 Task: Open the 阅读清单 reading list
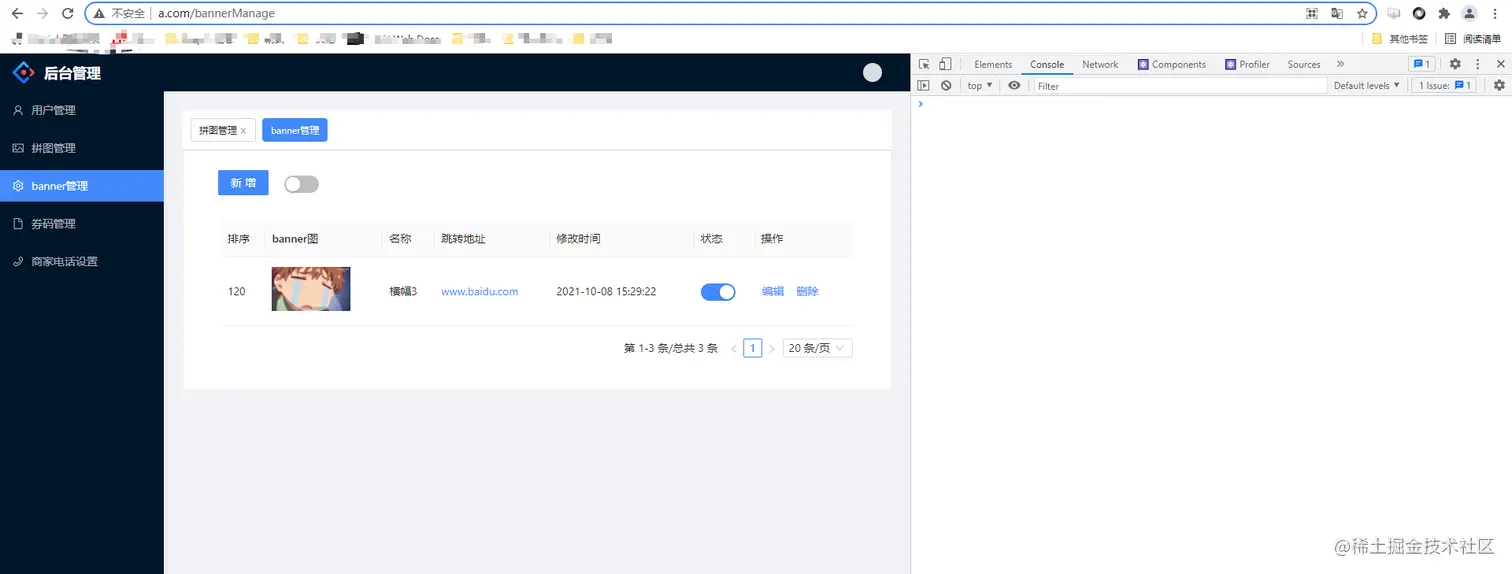1473,39
